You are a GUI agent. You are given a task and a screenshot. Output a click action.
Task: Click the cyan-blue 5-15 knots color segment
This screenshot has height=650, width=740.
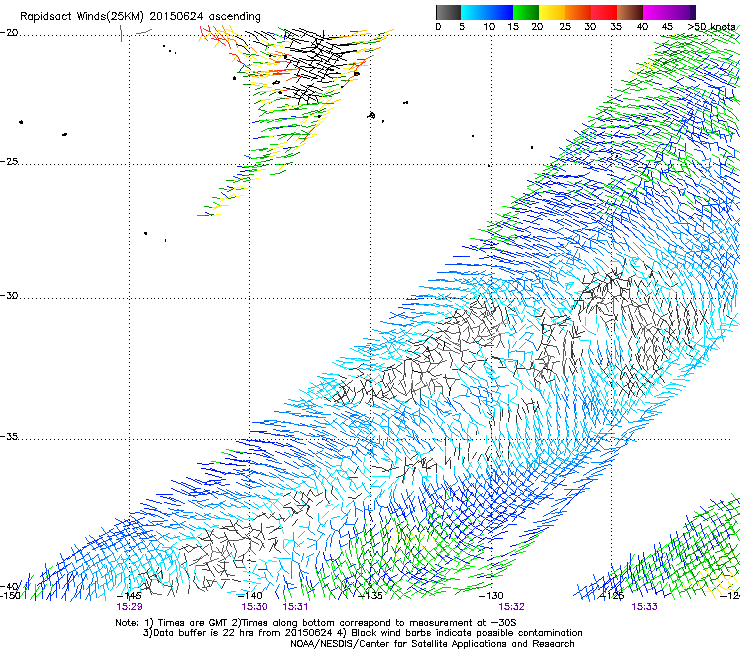point(487,12)
